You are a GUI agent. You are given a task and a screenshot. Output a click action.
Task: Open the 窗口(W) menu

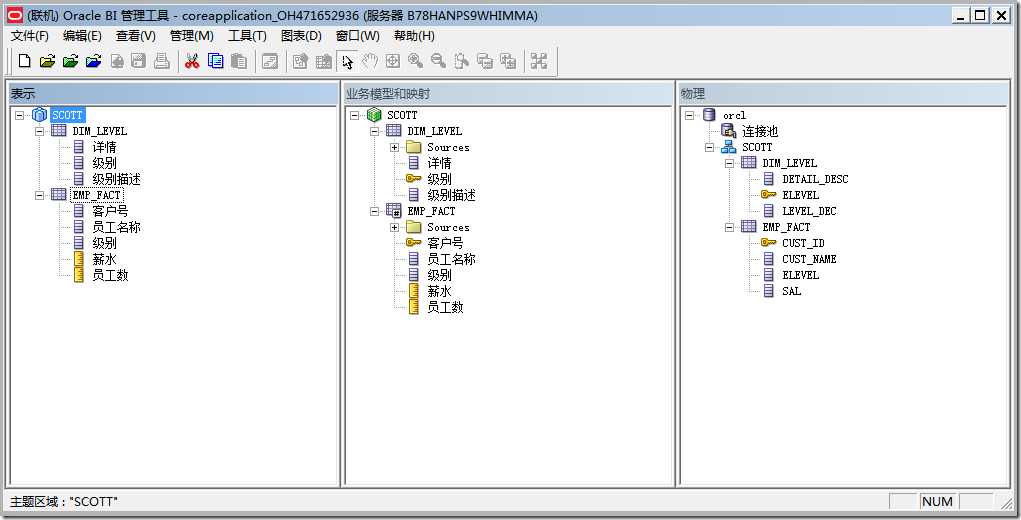(x=357, y=36)
